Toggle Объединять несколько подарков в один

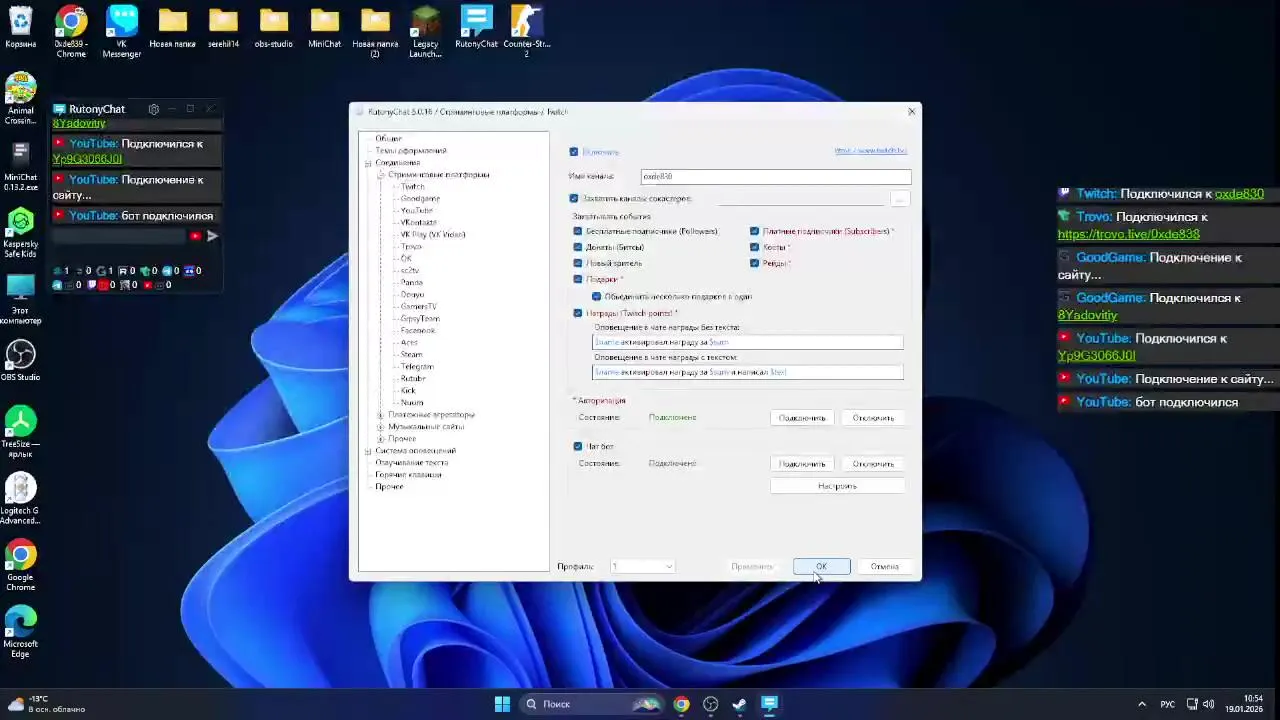pyautogui.click(x=596, y=297)
